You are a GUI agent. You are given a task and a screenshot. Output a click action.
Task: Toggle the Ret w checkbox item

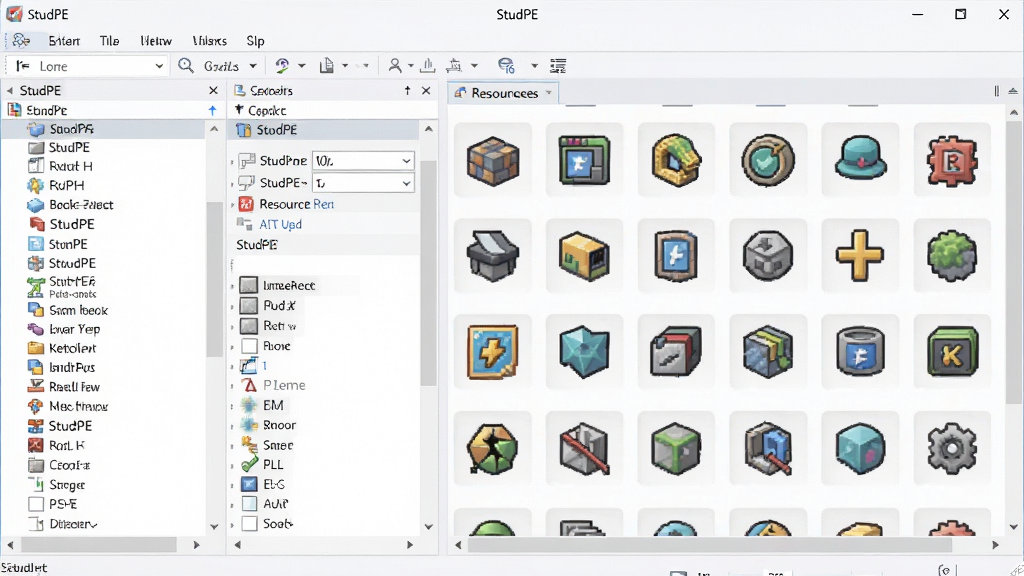(x=248, y=326)
